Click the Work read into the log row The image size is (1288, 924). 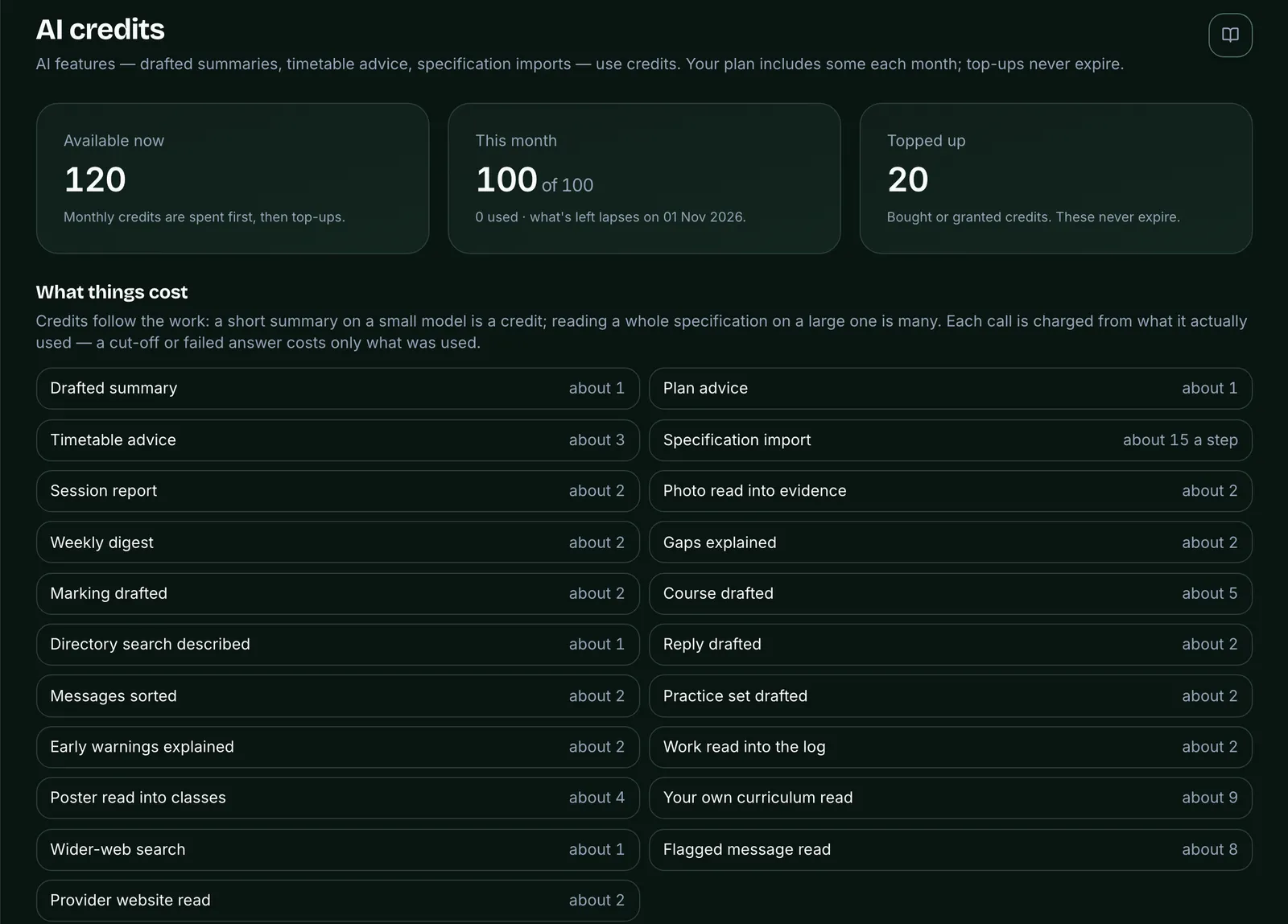click(x=951, y=747)
